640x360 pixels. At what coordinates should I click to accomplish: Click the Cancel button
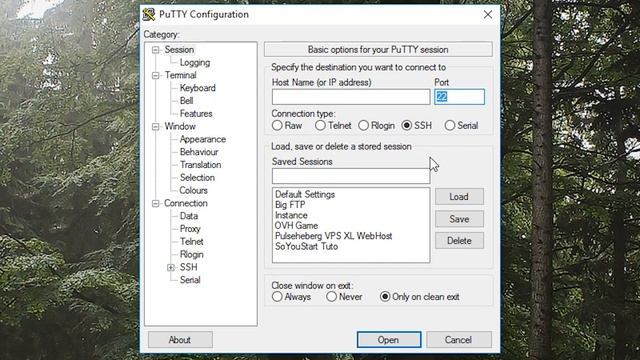(x=459, y=340)
